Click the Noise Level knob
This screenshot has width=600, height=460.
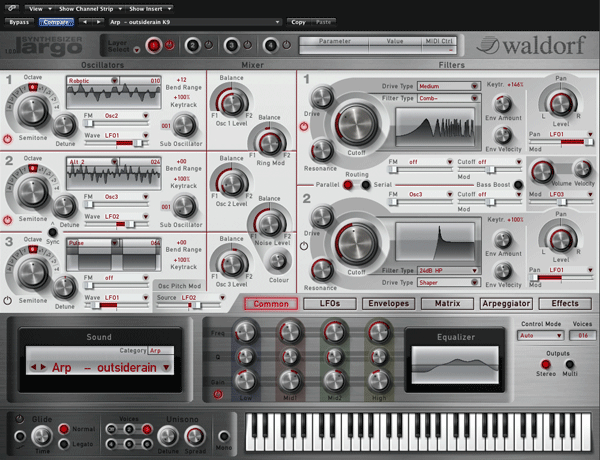click(x=270, y=224)
